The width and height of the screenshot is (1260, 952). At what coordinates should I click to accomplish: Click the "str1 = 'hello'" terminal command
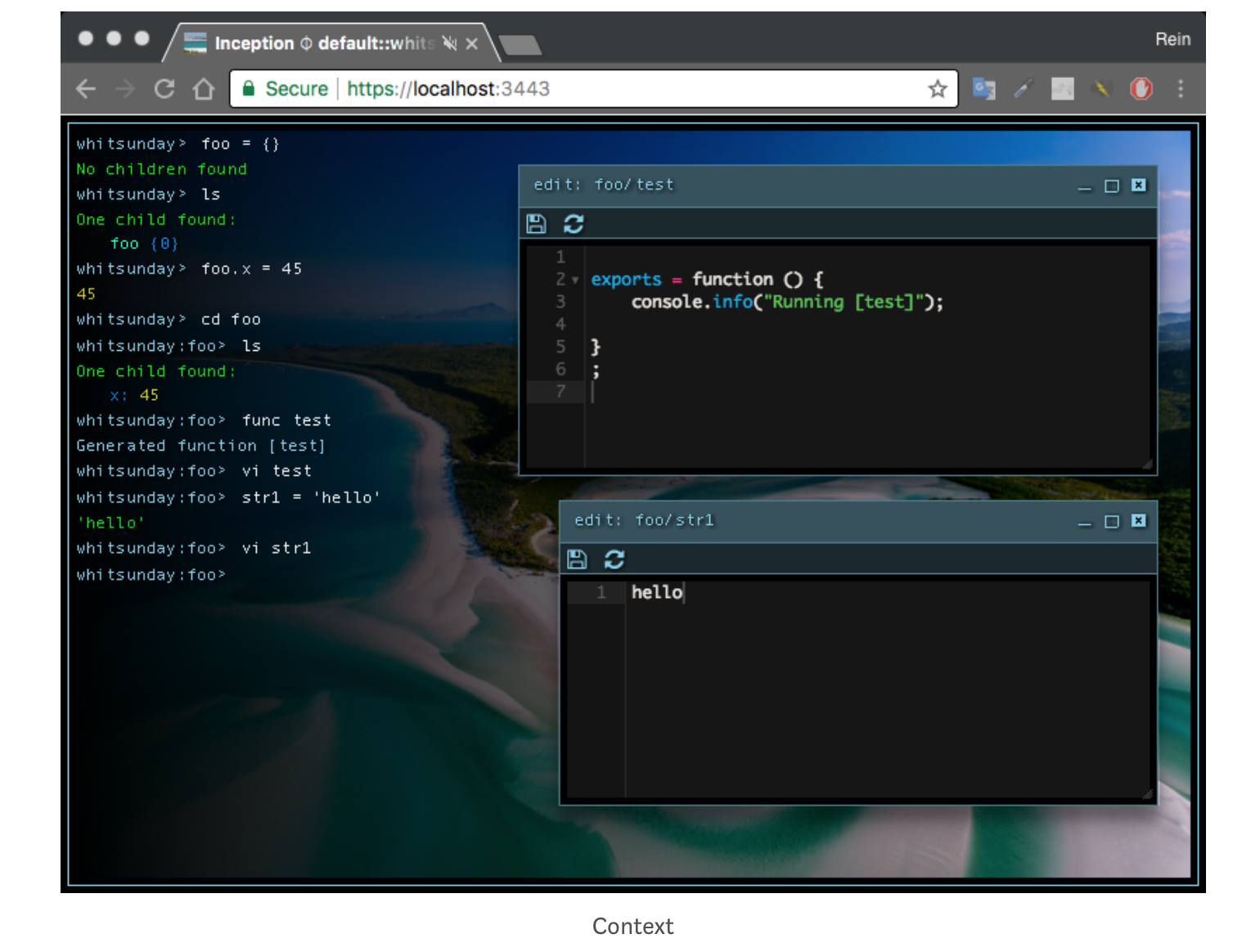[312, 497]
